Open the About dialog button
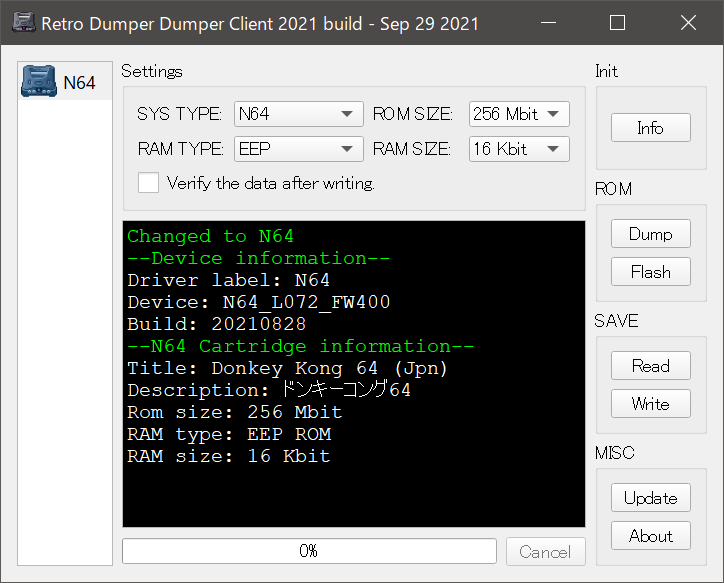The width and height of the screenshot is (724, 583). coord(651,535)
